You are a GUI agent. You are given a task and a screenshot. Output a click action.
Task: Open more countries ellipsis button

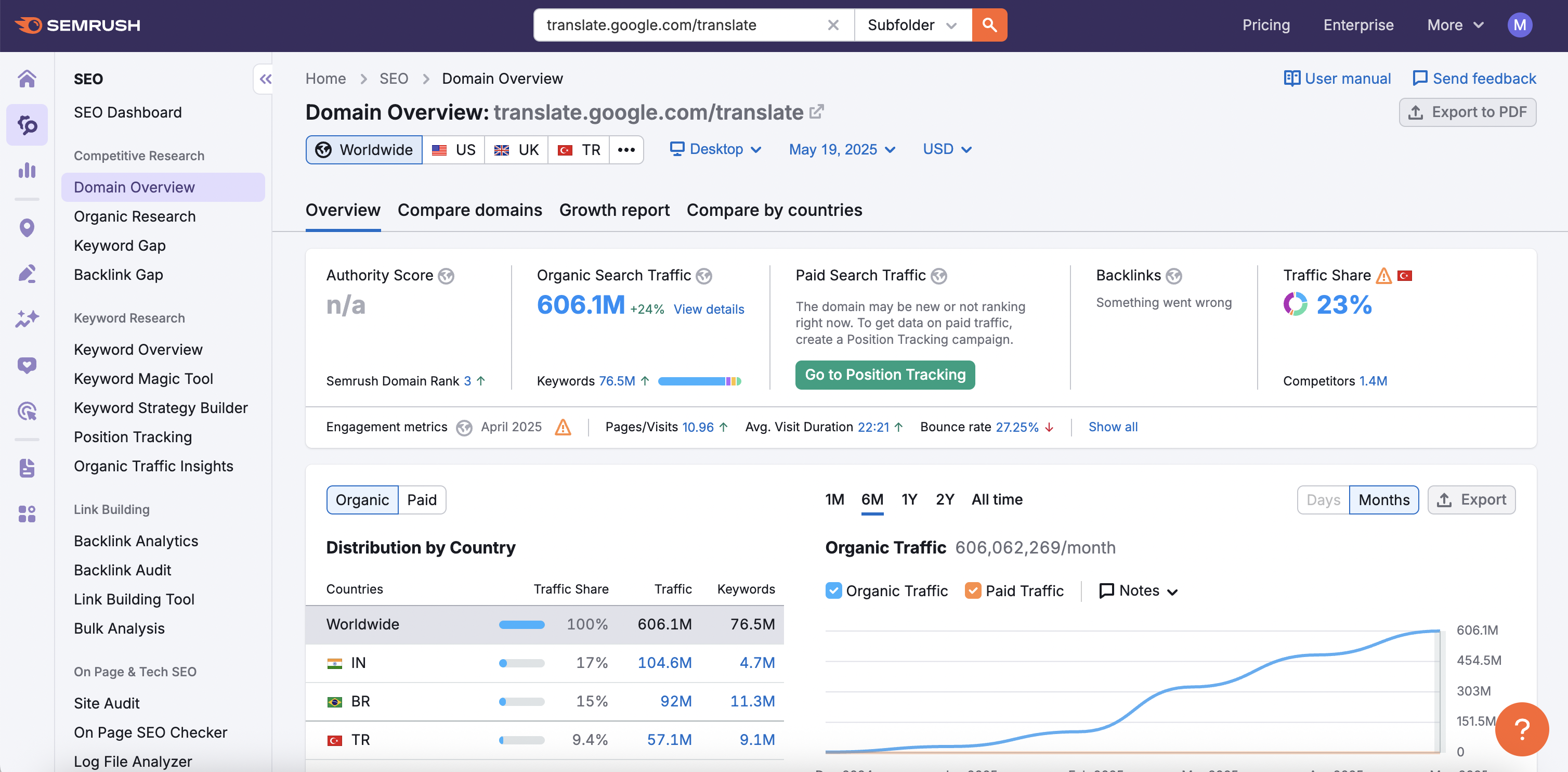[626, 150]
